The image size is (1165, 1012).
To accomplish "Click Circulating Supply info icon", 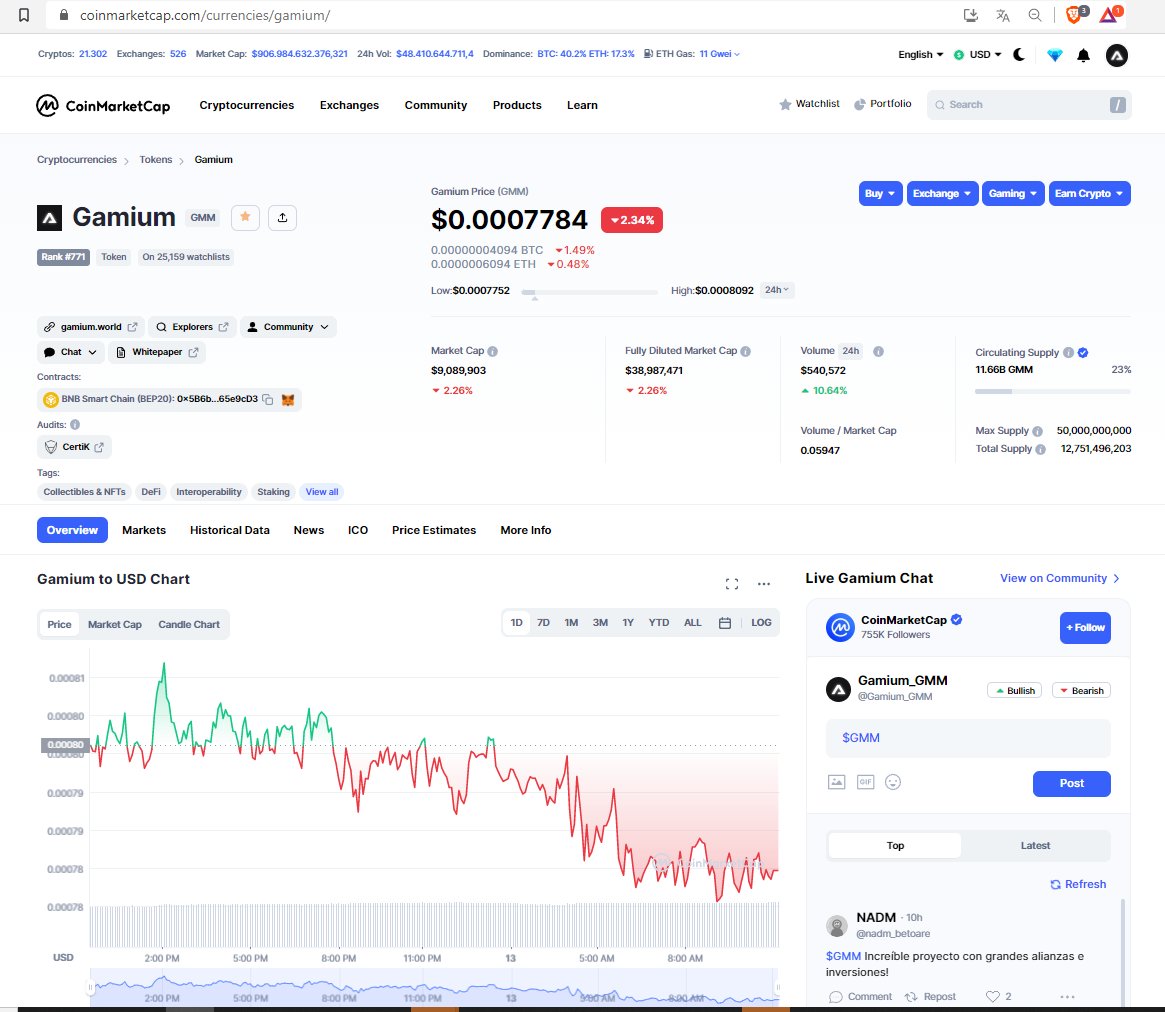I will click(x=1068, y=353).
